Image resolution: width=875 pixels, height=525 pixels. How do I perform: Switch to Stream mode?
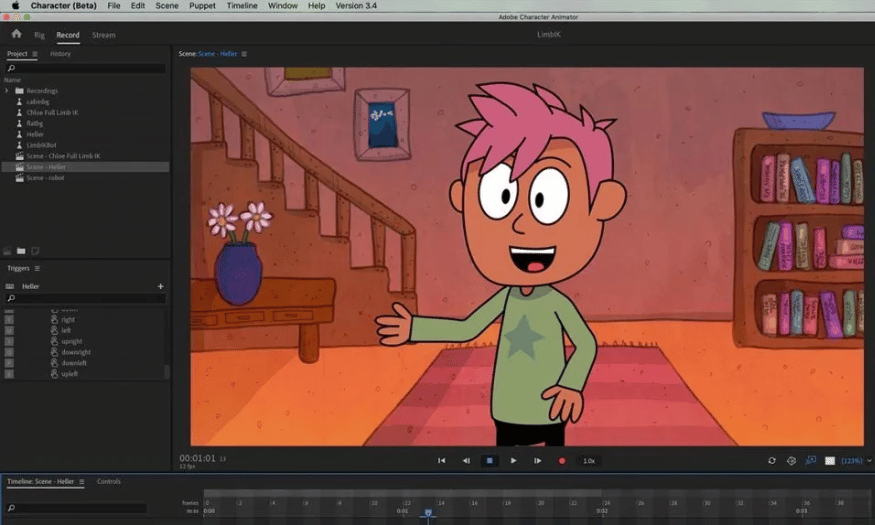pyautogui.click(x=104, y=35)
